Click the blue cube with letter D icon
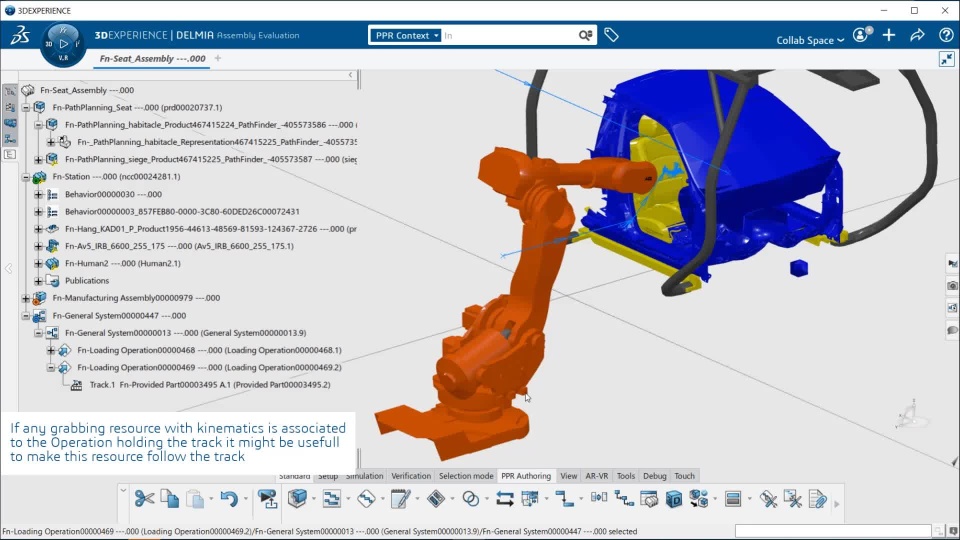Viewport: 960px width, 540px height. click(x=673, y=499)
